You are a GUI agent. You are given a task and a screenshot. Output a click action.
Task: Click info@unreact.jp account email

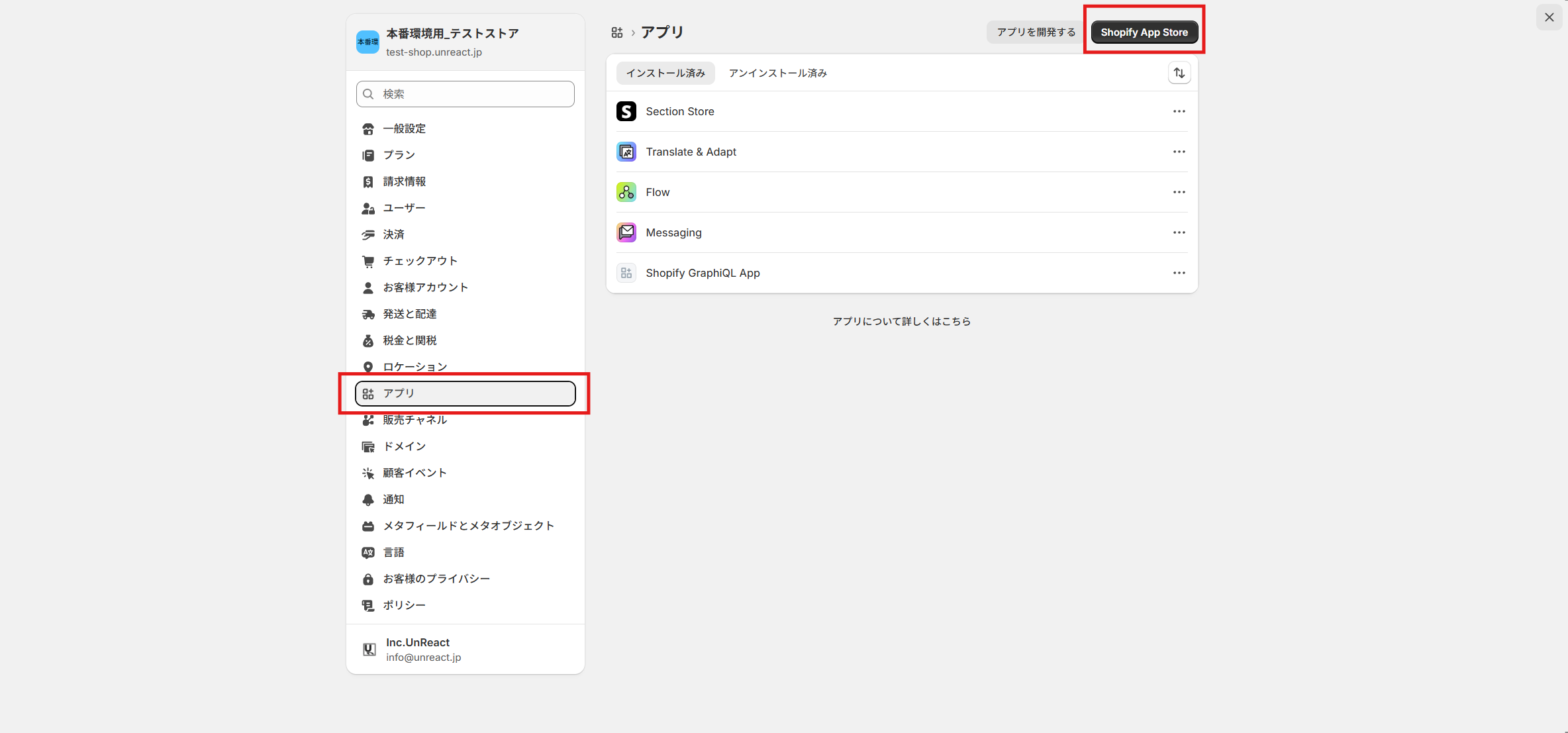coord(423,657)
